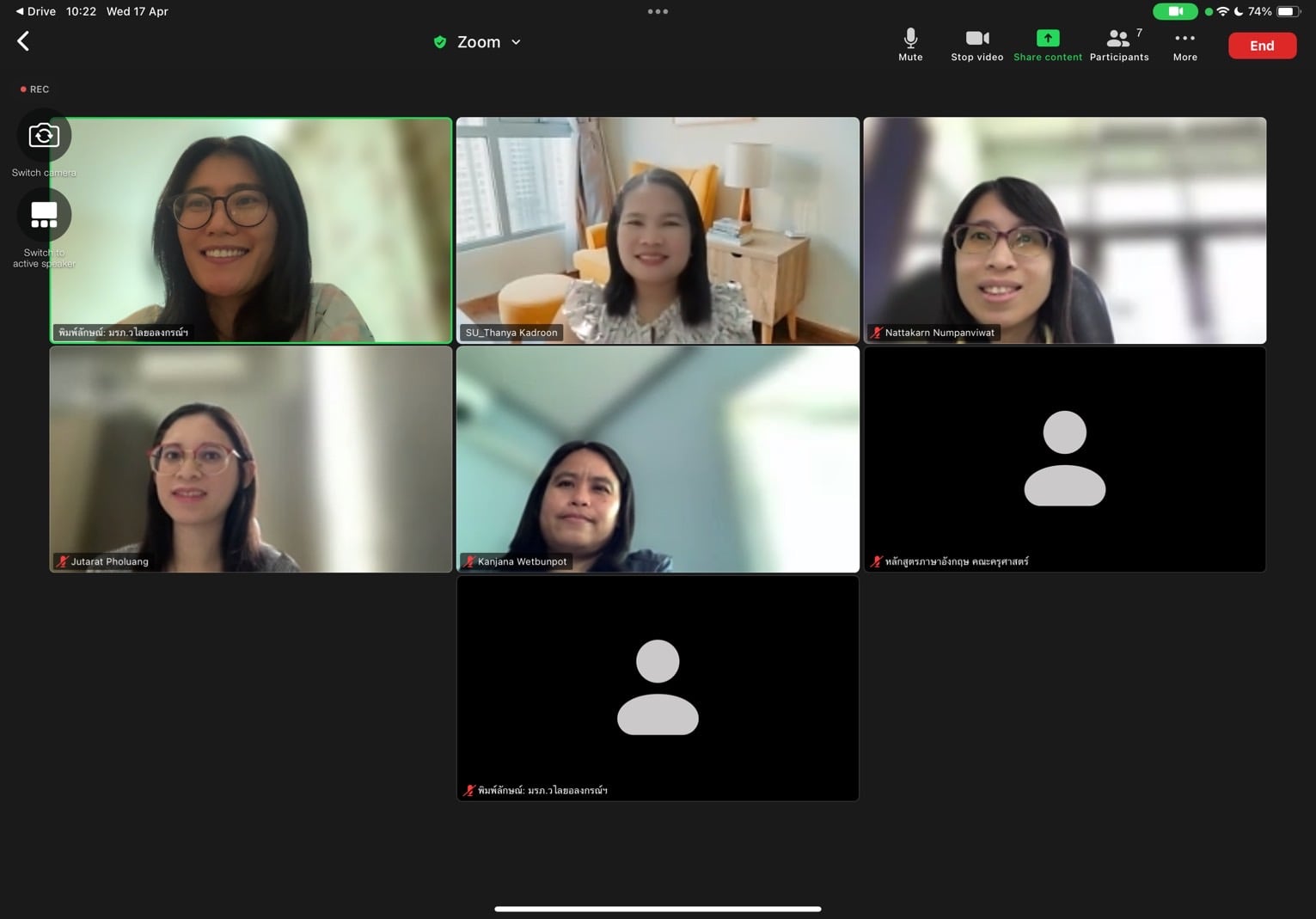Stop video using the camera icon
The width and height of the screenshot is (1316, 919).
pyautogui.click(x=976, y=44)
